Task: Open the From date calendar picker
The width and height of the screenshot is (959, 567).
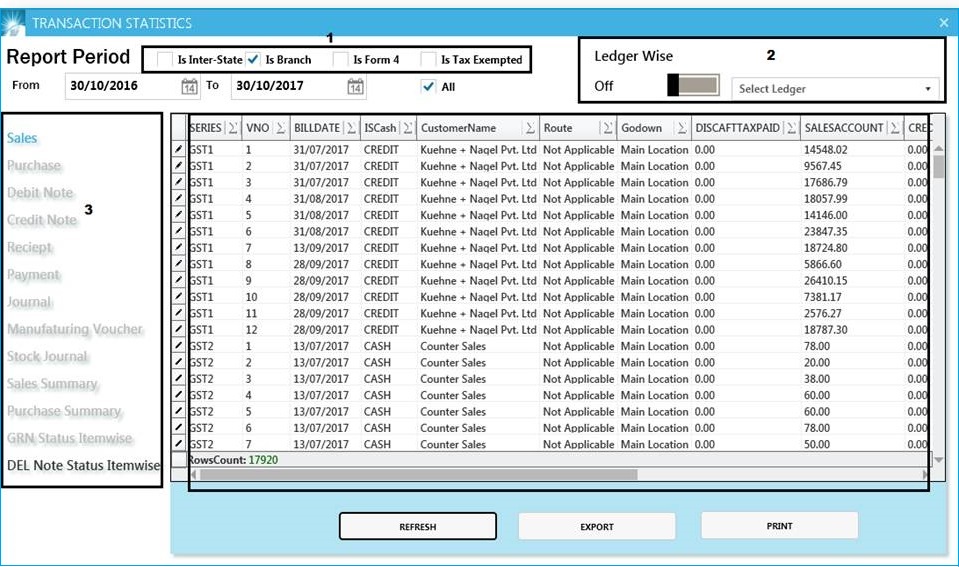Action: (x=190, y=87)
